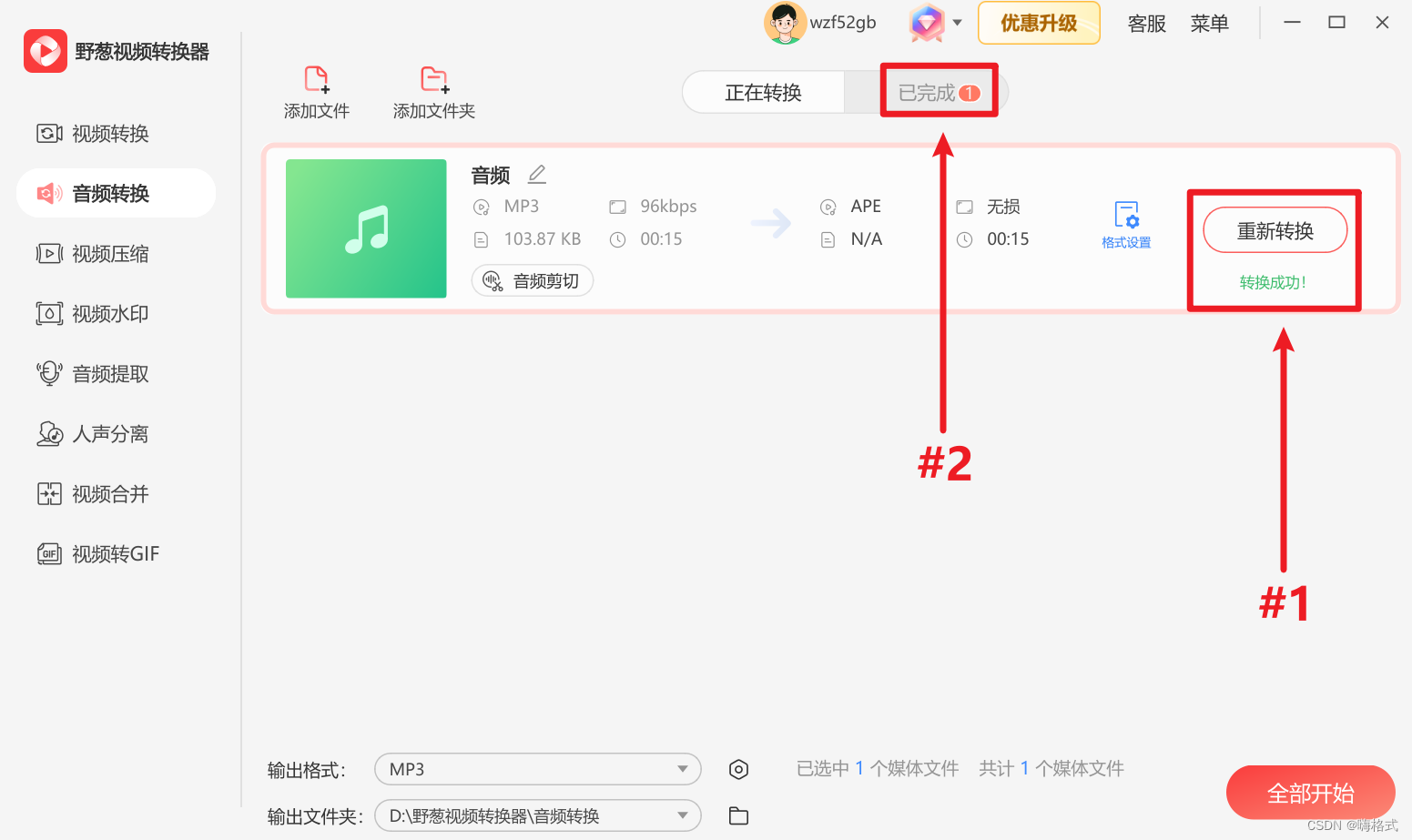Click the file name 音频
This screenshot has width=1412, height=840.
491,175
